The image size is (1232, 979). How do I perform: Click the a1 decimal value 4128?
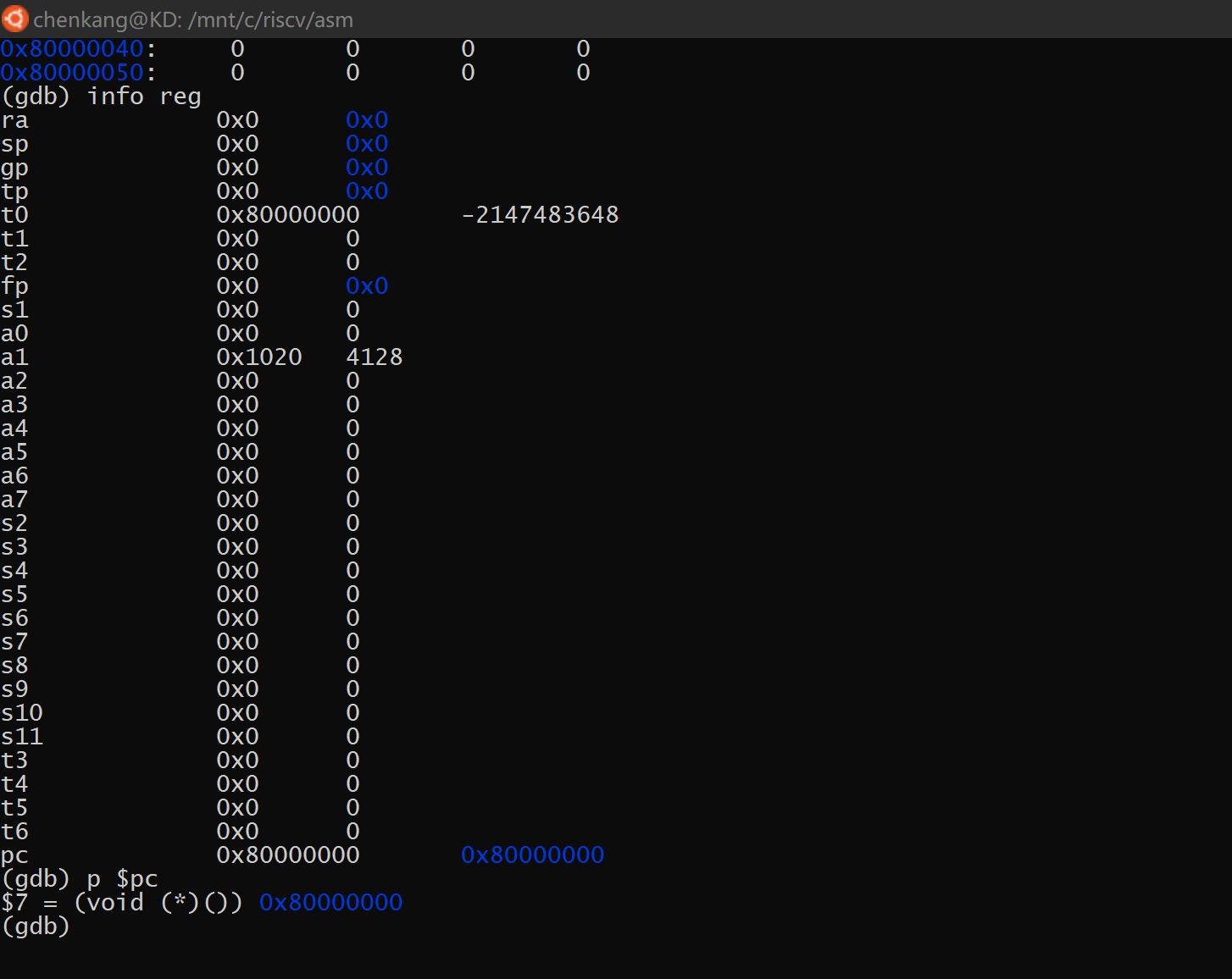click(374, 357)
